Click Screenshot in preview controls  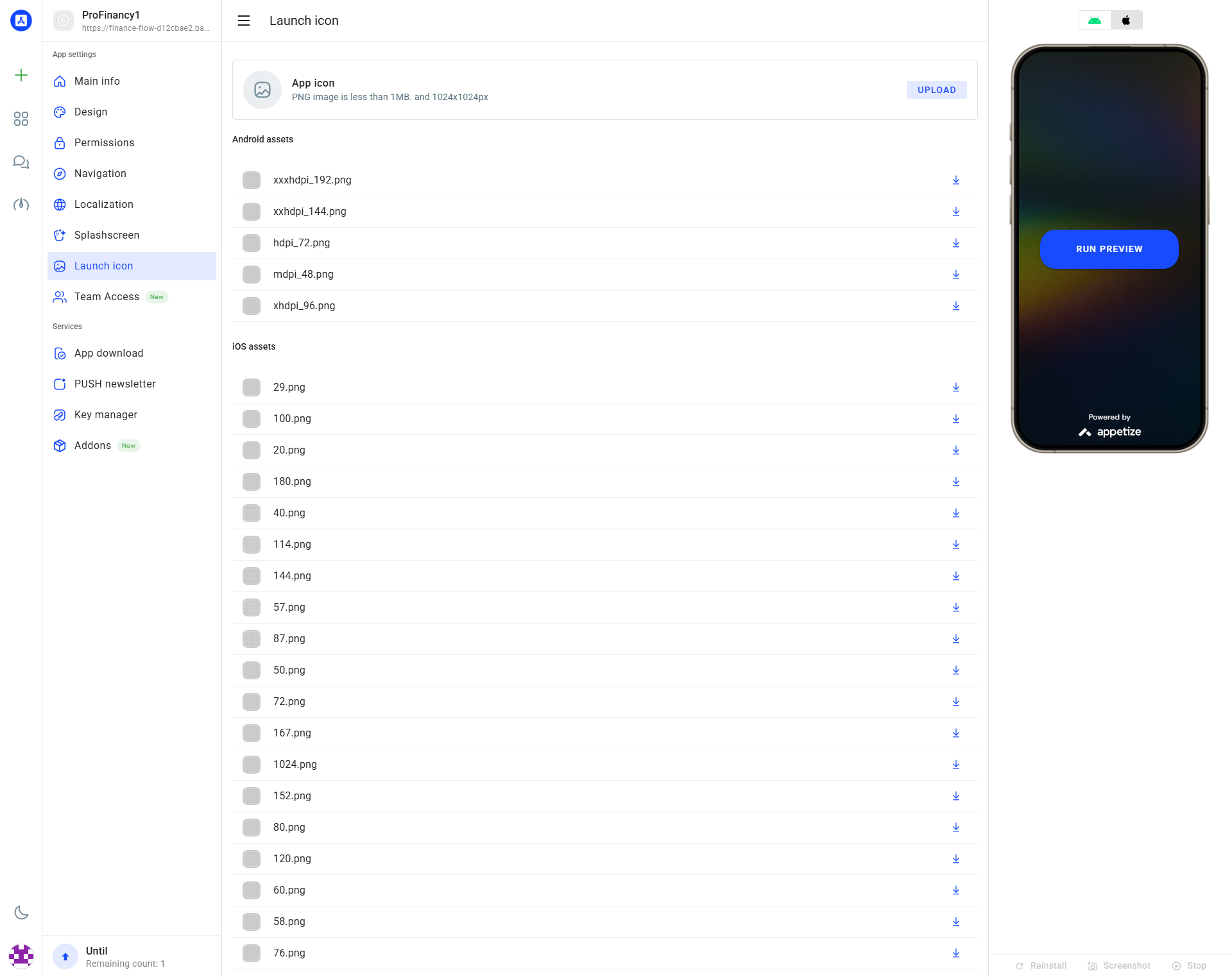pyautogui.click(x=1119, y=965)
